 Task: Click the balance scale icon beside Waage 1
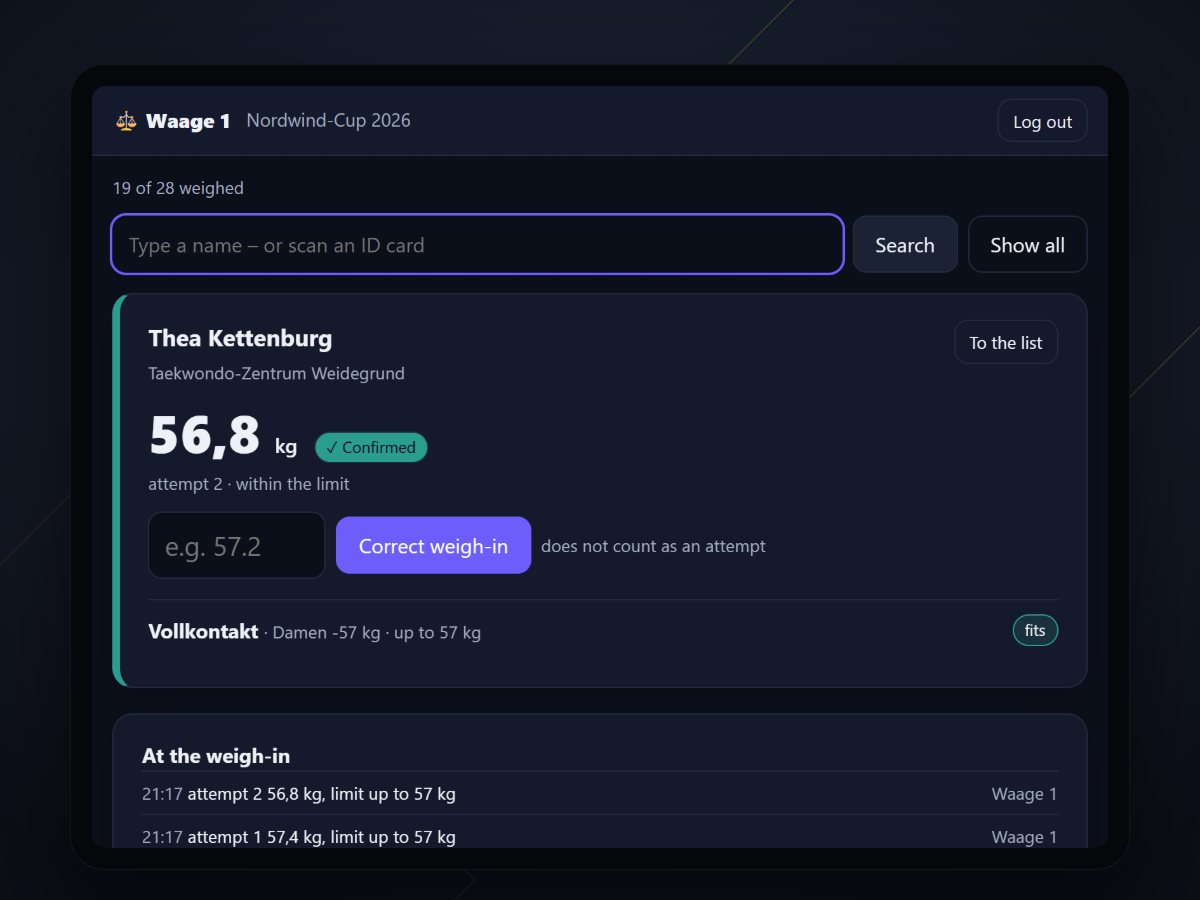125,121
